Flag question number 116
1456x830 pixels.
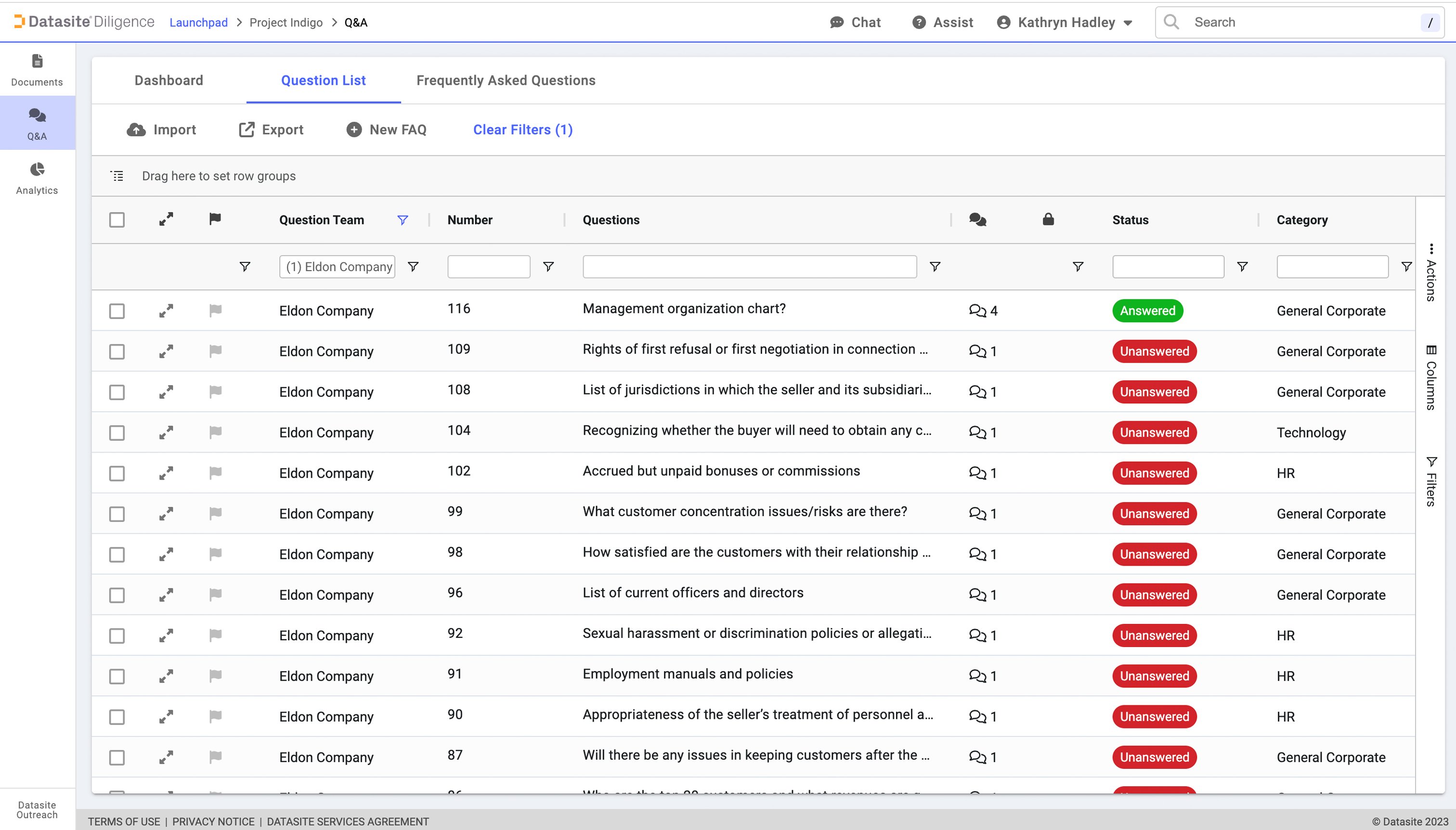click(215, 310)
